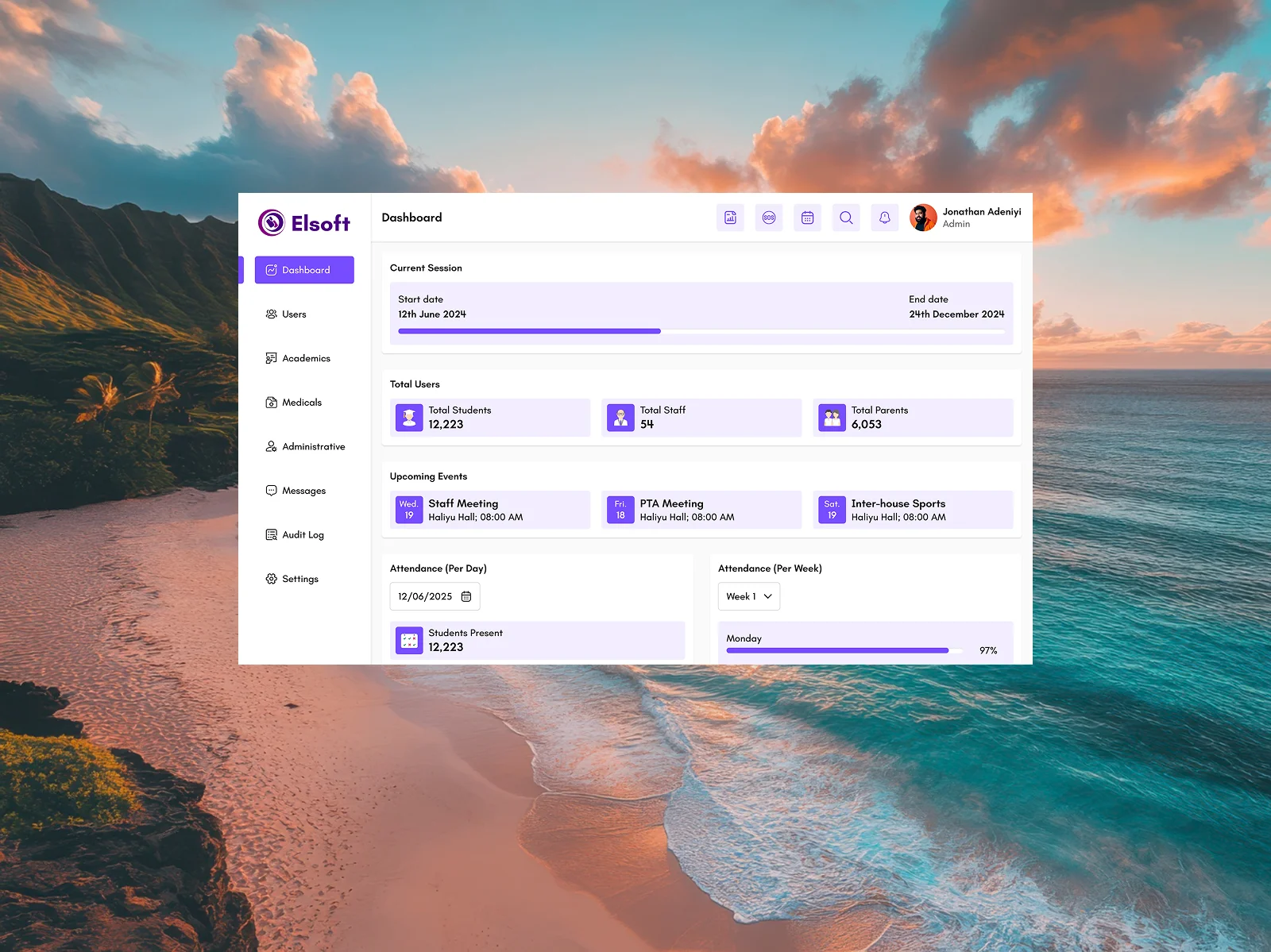Image resolution: width=1271 pixels, height=952 pixels.
Task: Go to the Settings page
Action: [300, 579]
